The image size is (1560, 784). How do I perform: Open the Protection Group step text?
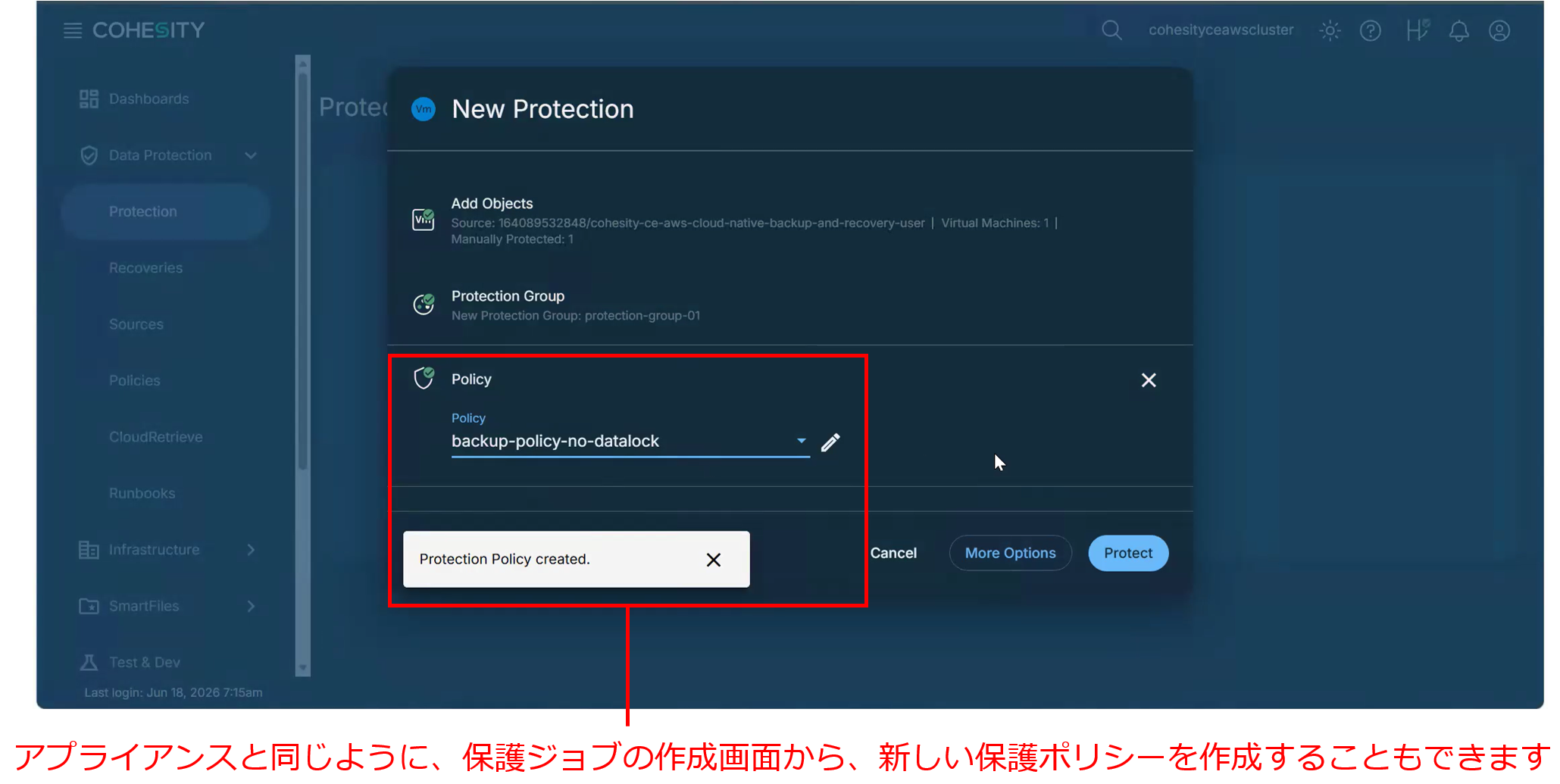508,296
